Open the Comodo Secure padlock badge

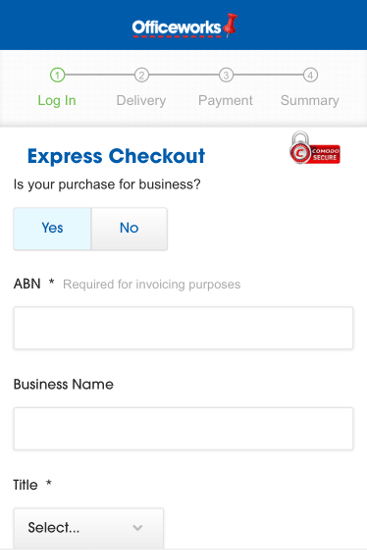point(315,148)
